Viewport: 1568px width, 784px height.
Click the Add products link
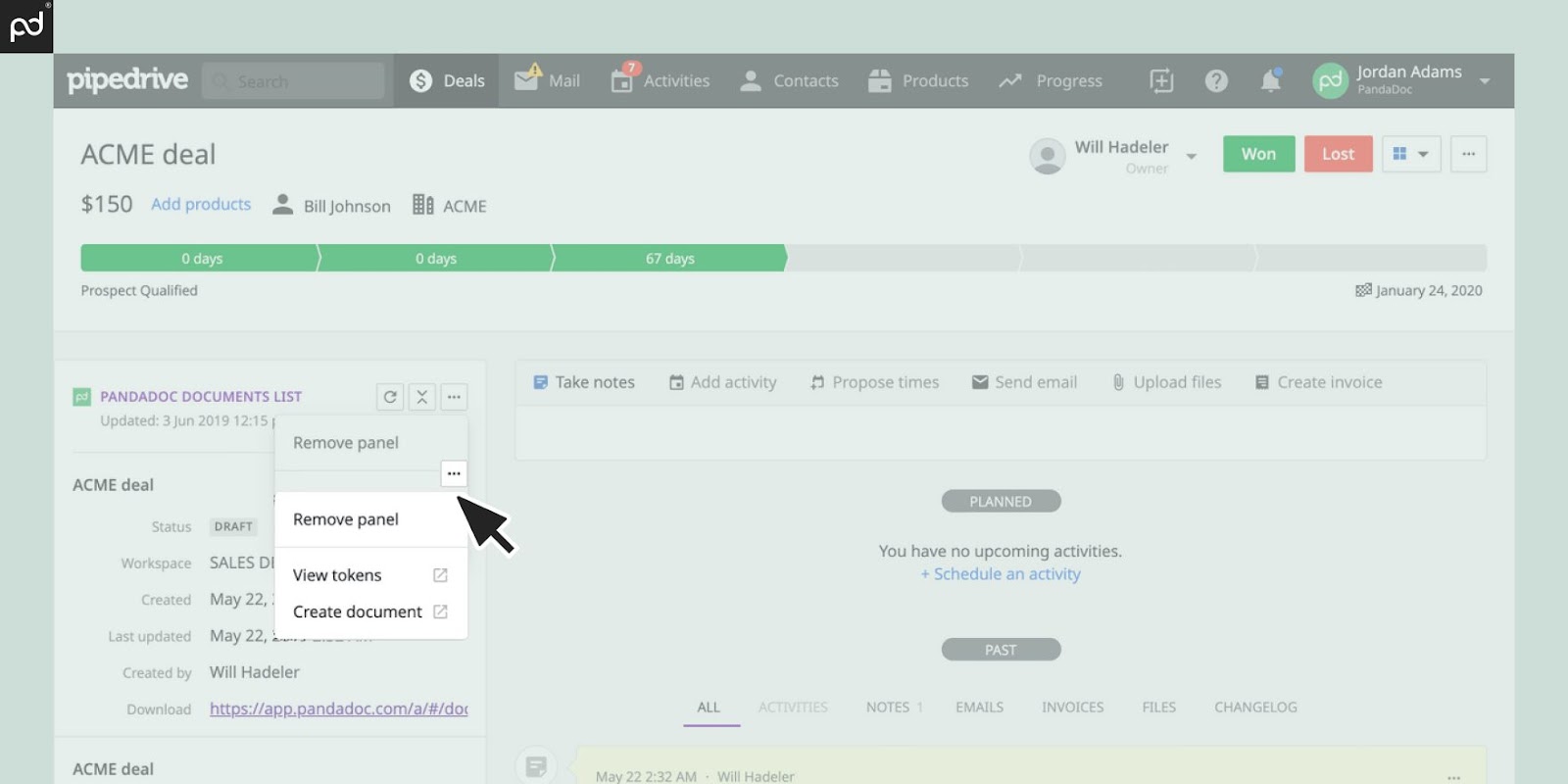pyautogui.click(x=201, y=204)
